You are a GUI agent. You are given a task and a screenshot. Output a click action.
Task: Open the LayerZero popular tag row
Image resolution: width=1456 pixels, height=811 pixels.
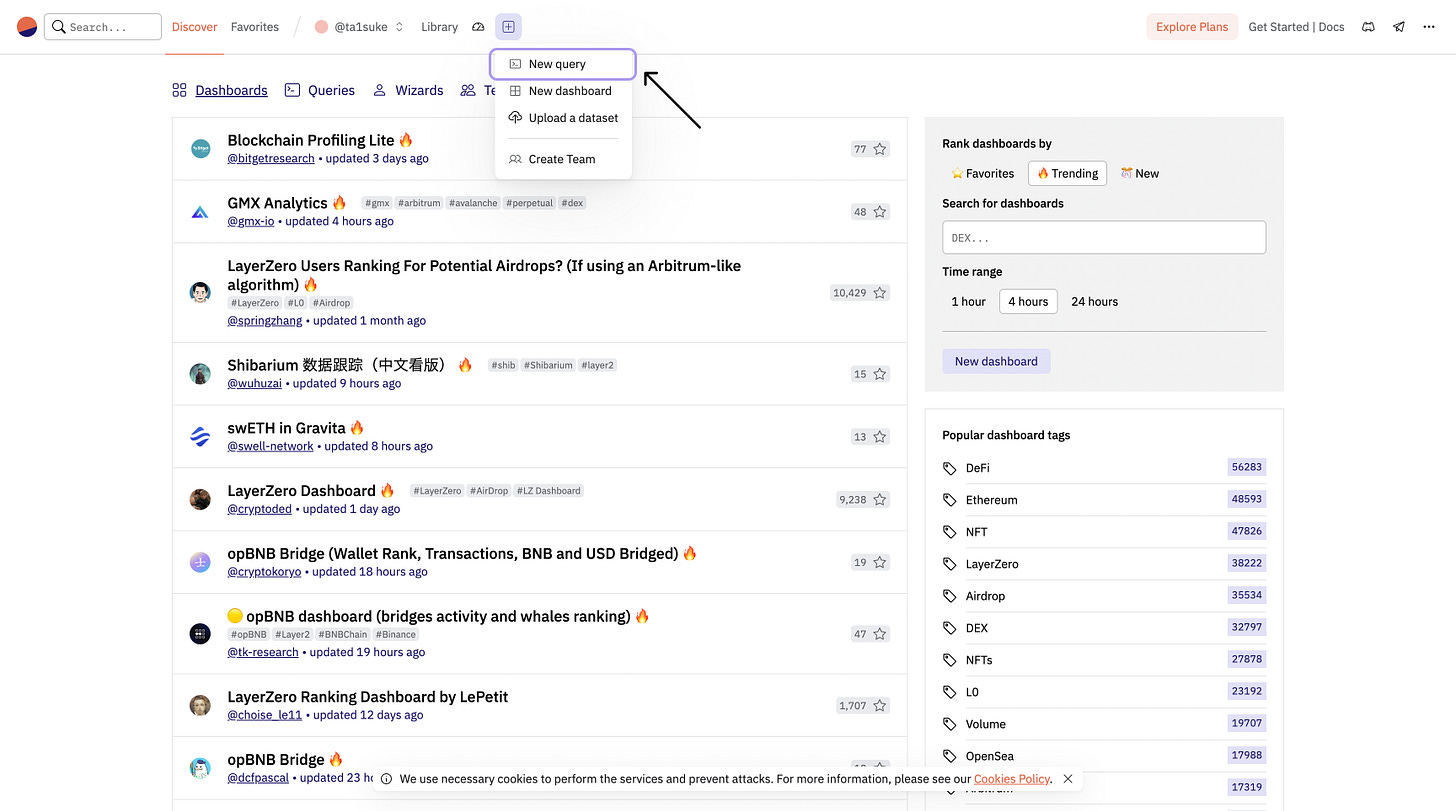[x=1104, y=564]
